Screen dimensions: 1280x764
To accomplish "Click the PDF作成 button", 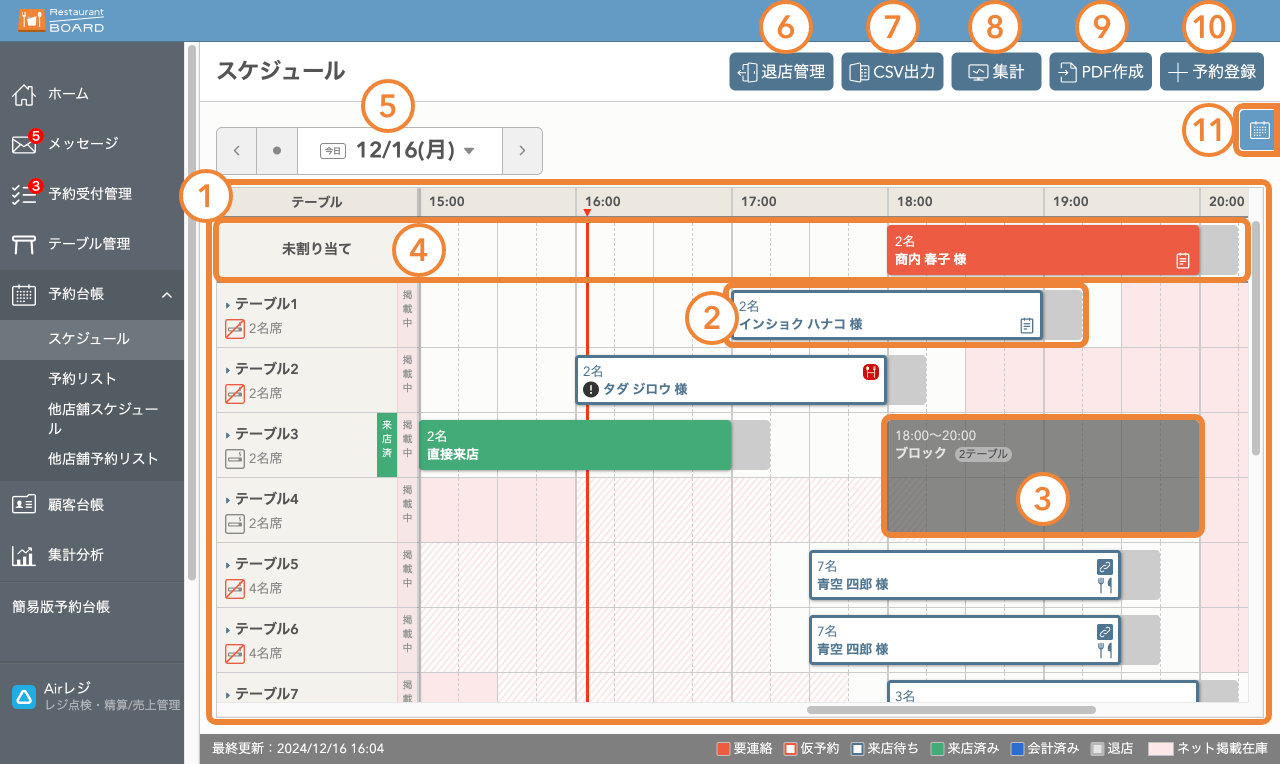I will coord(1101,72).
